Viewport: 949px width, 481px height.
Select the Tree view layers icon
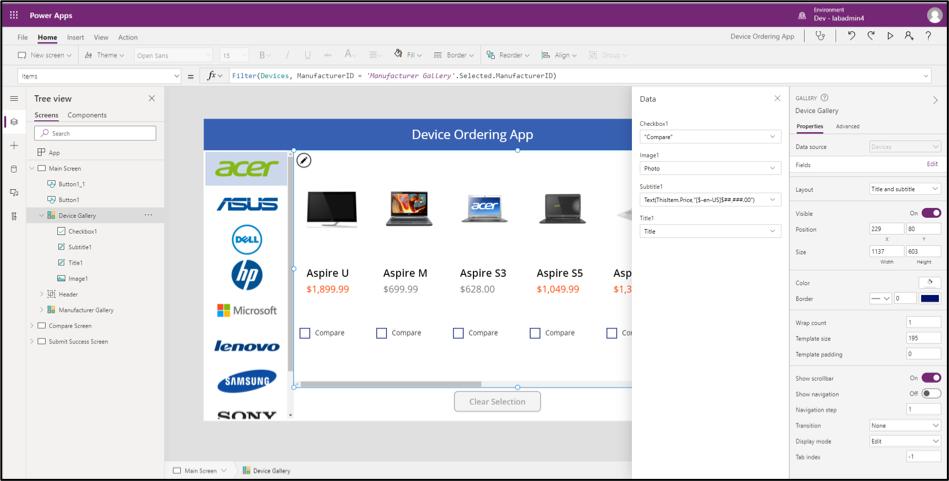pyautogui.click(x=14, y=122)
